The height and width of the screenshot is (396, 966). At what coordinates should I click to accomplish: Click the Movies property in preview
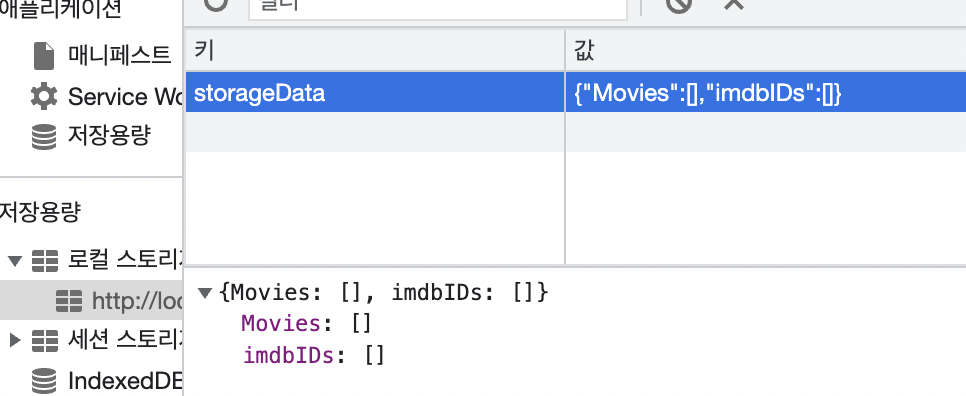(x=280, y=323)
